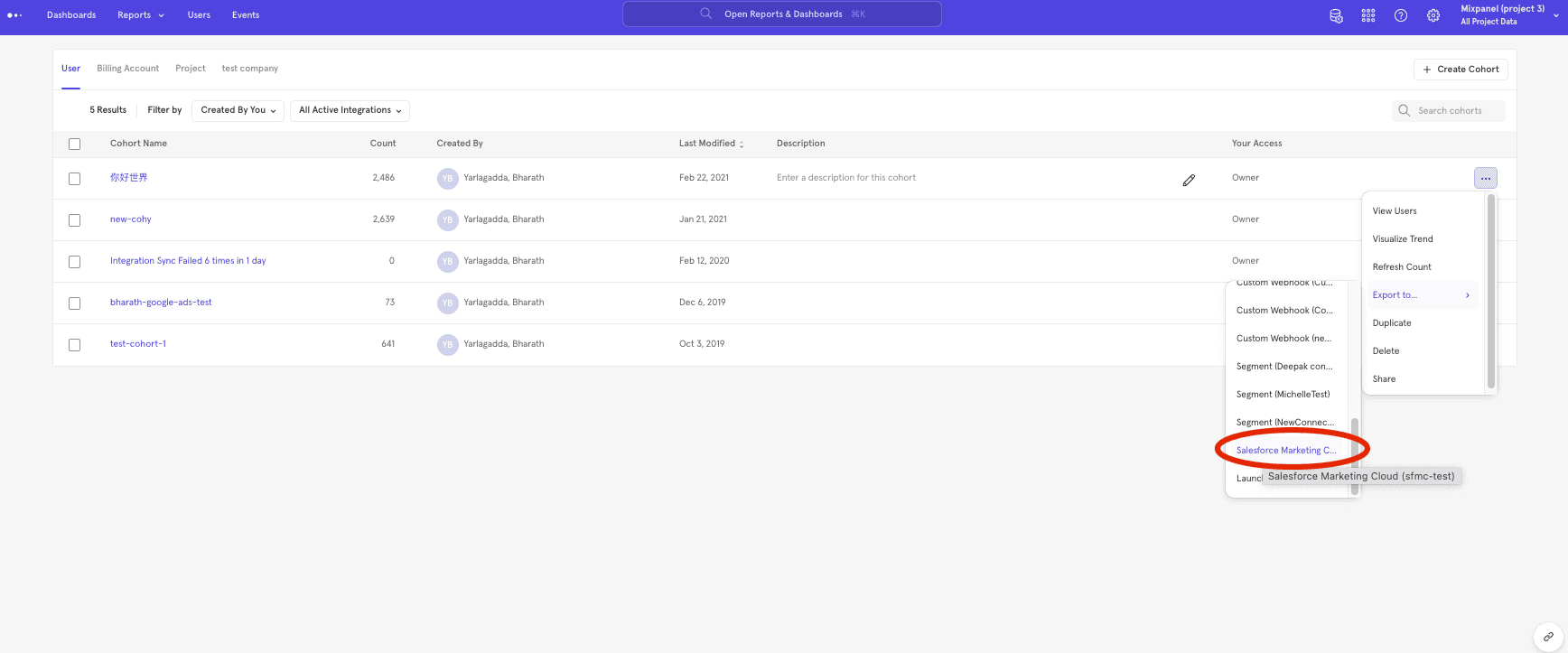Image resolution: width=1568 pixels, height=653 pixels.
Task: Open the apps grid icon
Action: coord(1368,15)
